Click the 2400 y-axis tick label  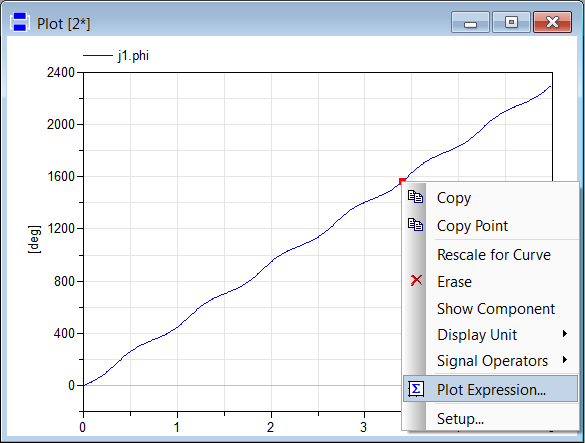(61, 72)
